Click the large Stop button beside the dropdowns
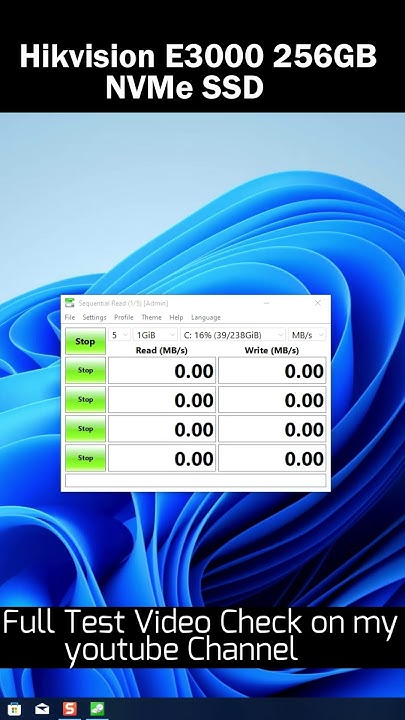405x720 pixels. click(85, 341)
